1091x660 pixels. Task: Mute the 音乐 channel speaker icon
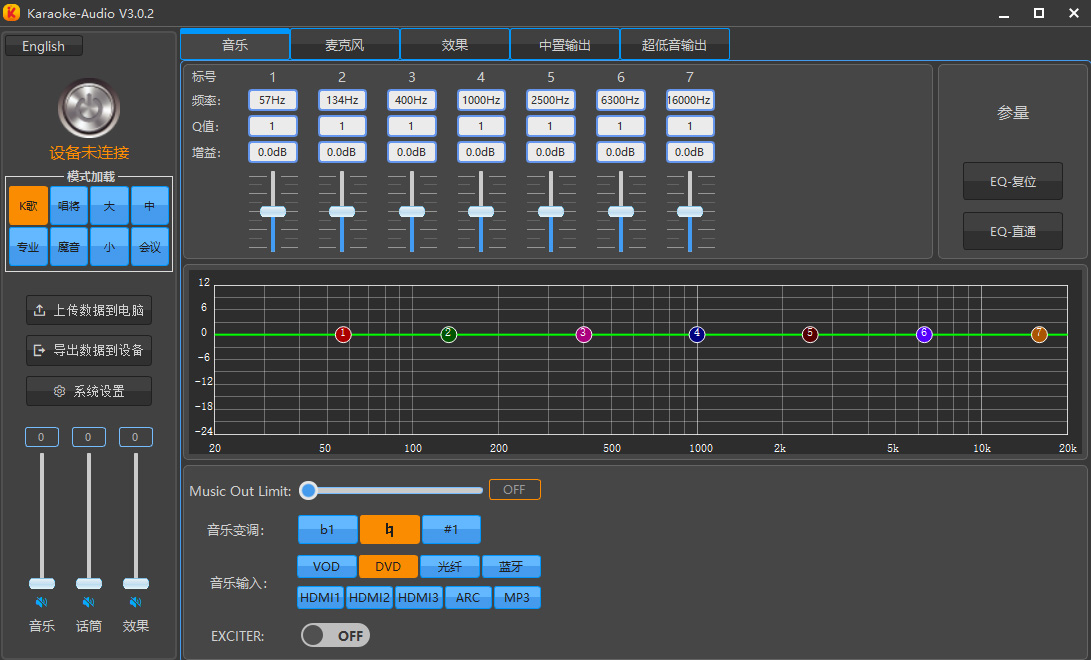coord(42,602)
